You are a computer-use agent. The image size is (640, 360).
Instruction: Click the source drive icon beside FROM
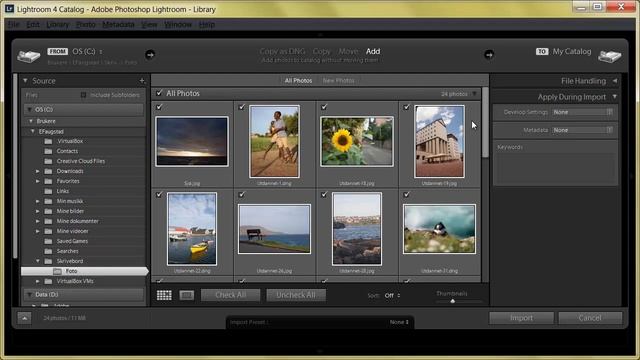tap(29, 56)
